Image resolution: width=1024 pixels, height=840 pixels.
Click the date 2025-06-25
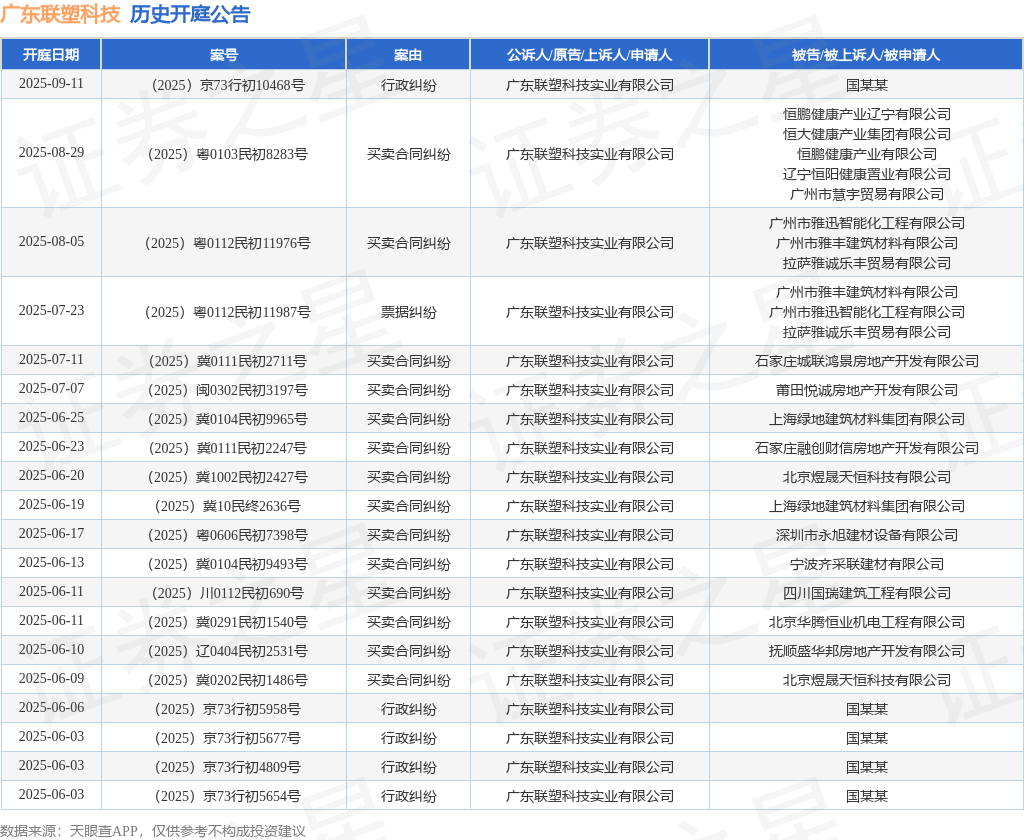point(51,417)
